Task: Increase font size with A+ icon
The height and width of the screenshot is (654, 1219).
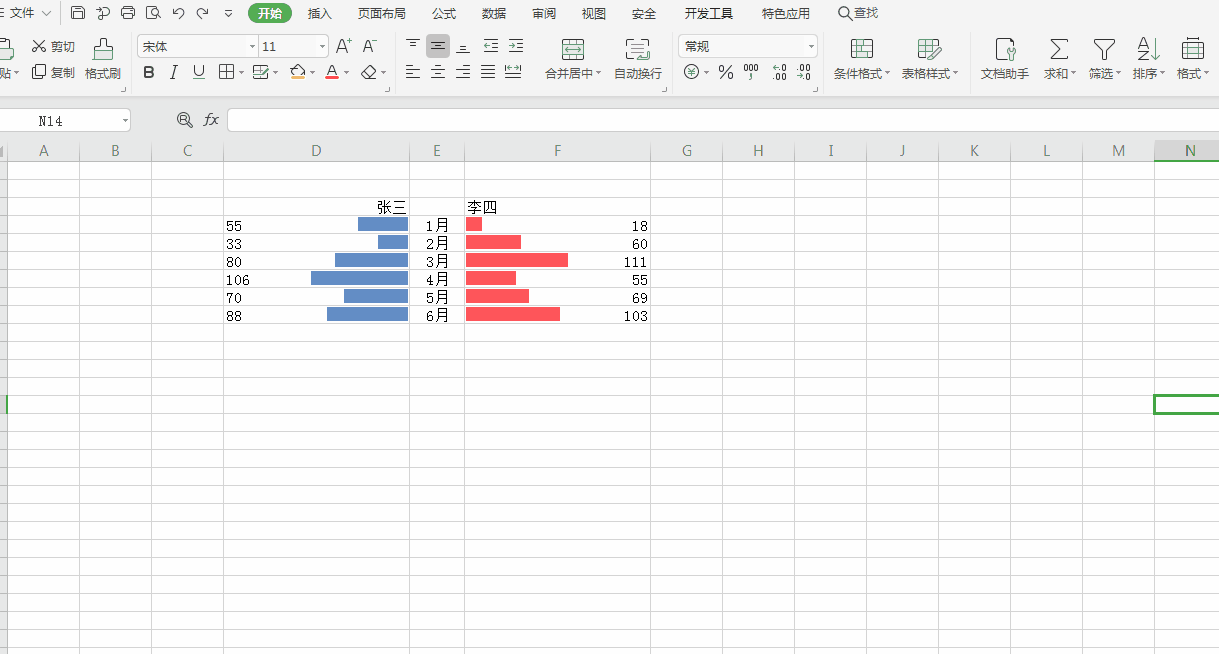Action: (343, 46)
